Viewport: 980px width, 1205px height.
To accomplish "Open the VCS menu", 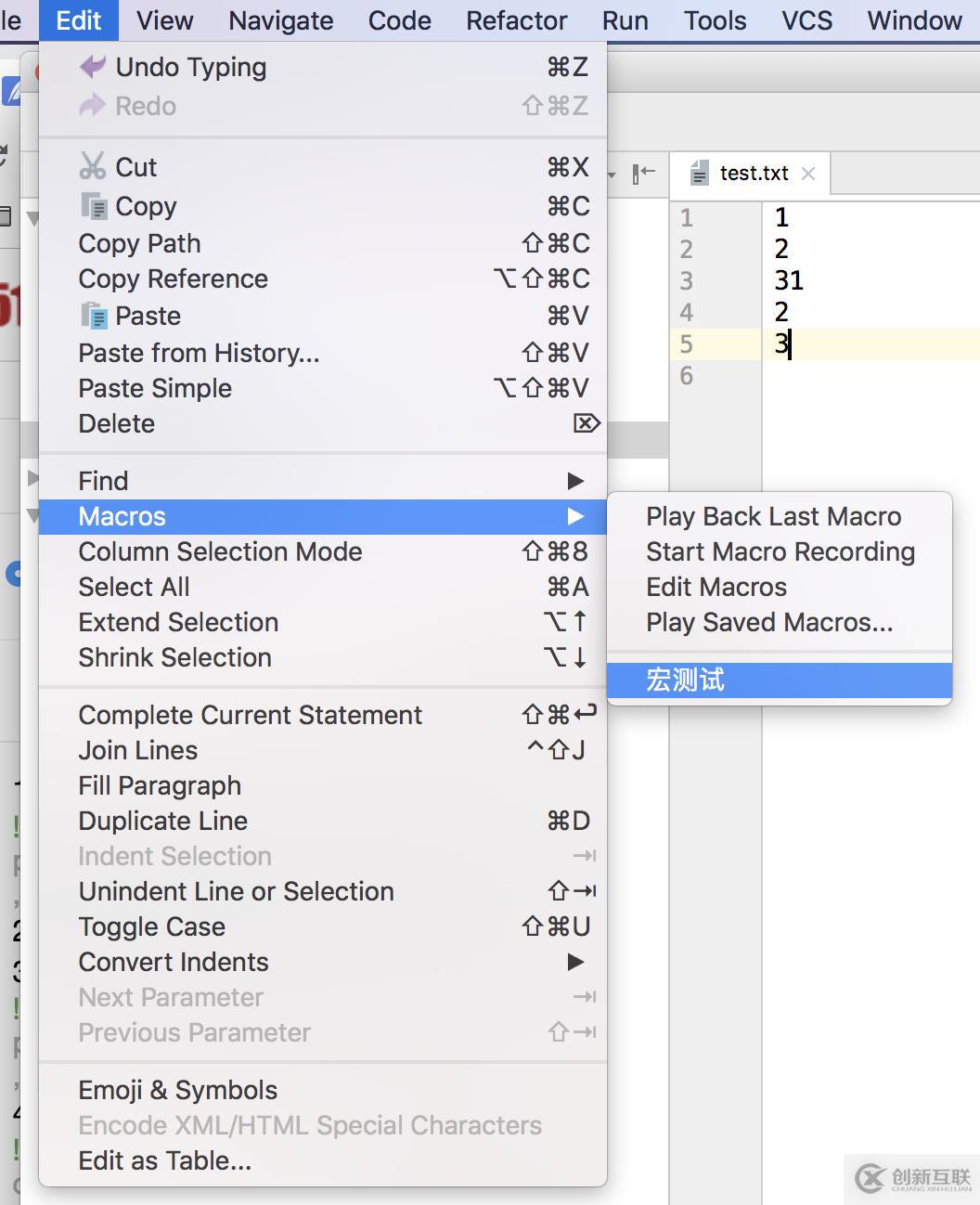I will coord(806,20).
